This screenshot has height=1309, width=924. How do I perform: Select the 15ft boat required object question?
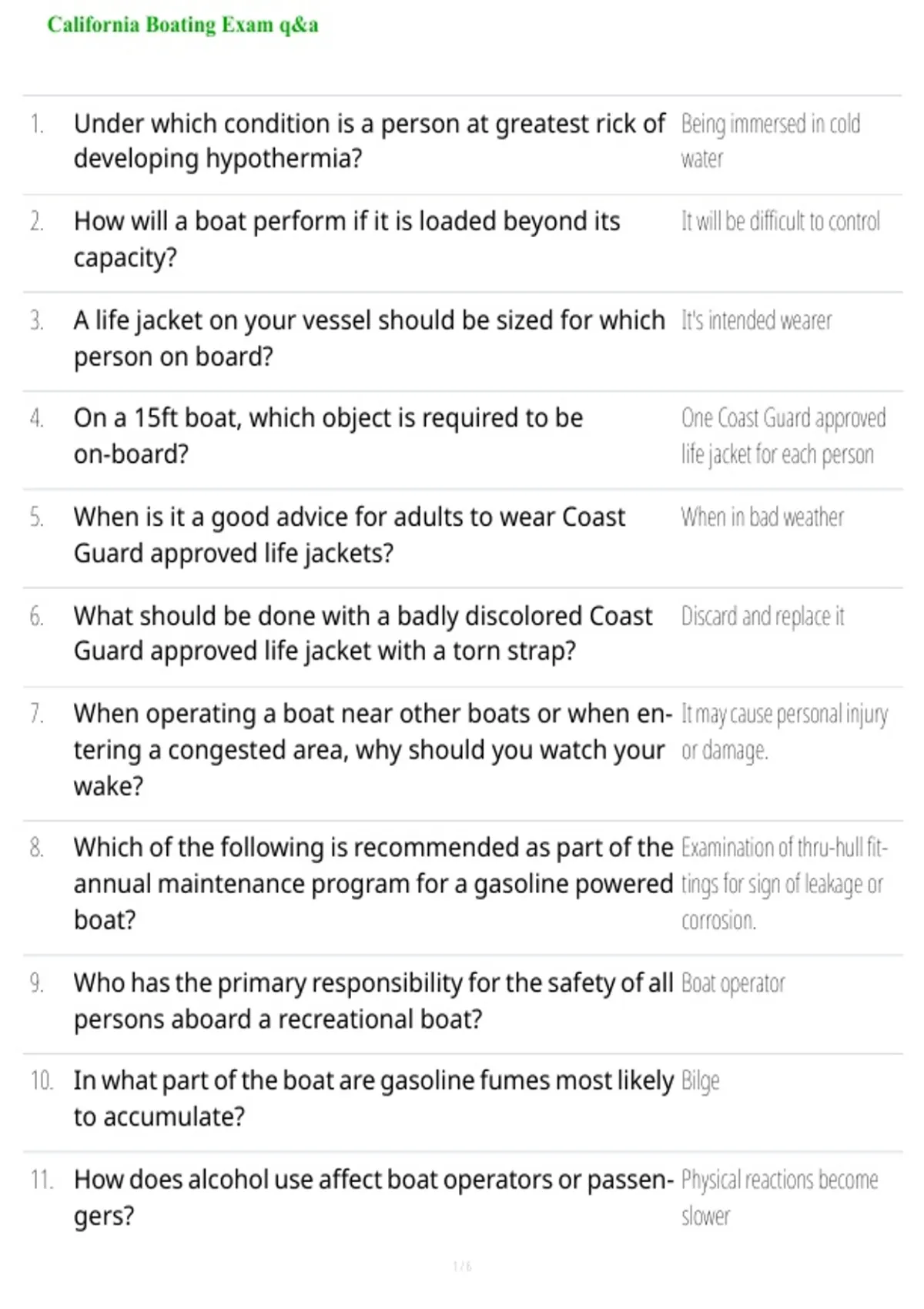pos(329,436)
